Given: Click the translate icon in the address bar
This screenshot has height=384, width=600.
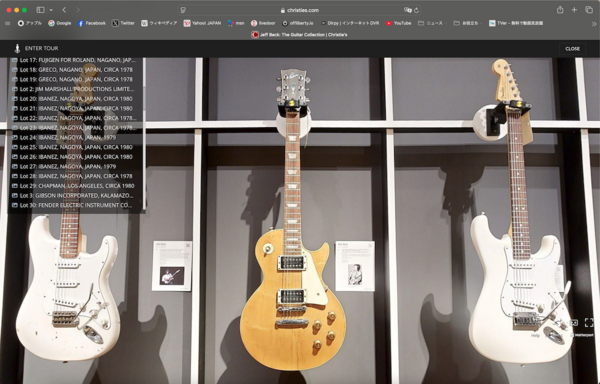Looking at the screenshot, I should tap(408, 10).
